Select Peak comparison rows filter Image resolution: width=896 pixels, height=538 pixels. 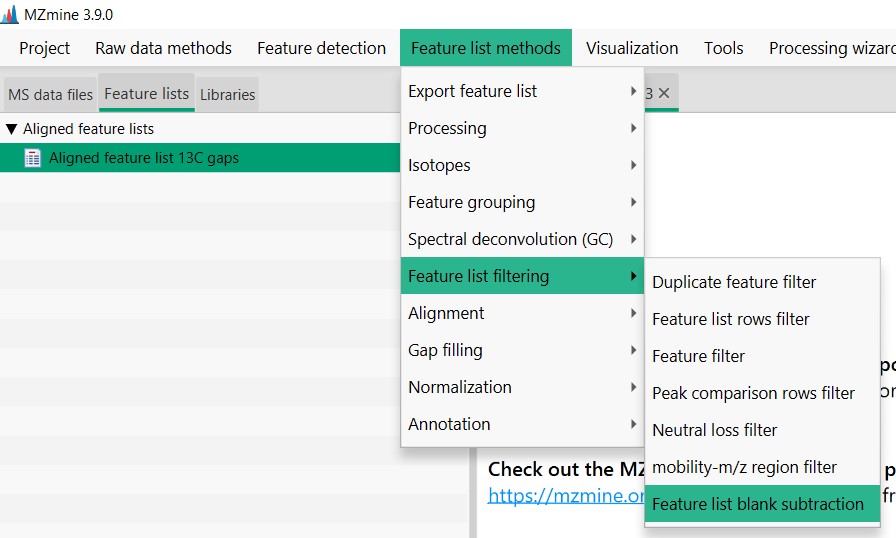click(x=753, y=393)
